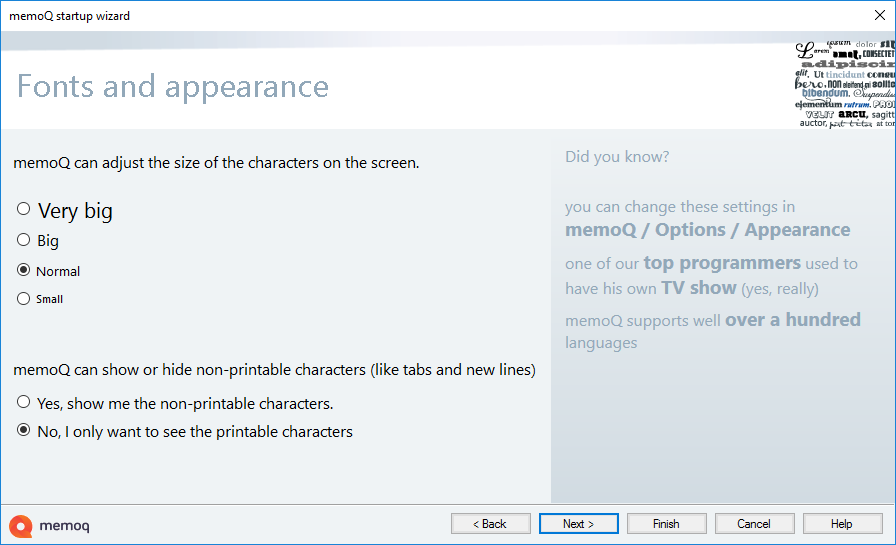Go back with the Back button

pos(491,524)
